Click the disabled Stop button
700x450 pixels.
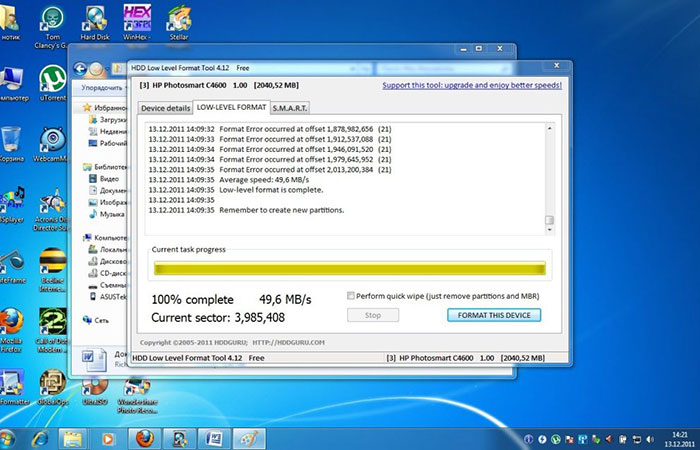point(373,315)
